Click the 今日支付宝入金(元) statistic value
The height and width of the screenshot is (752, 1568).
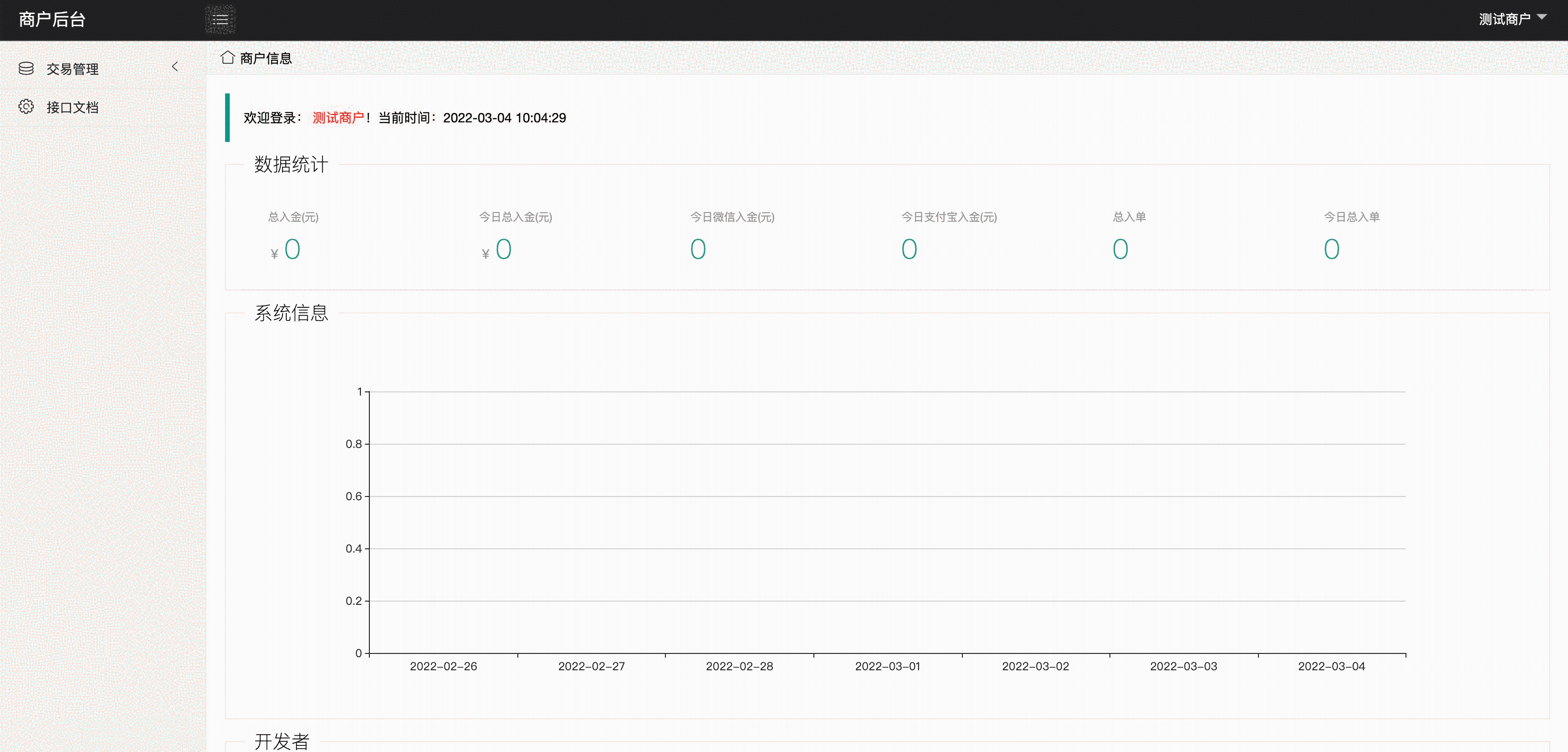(x=909, y=249)
